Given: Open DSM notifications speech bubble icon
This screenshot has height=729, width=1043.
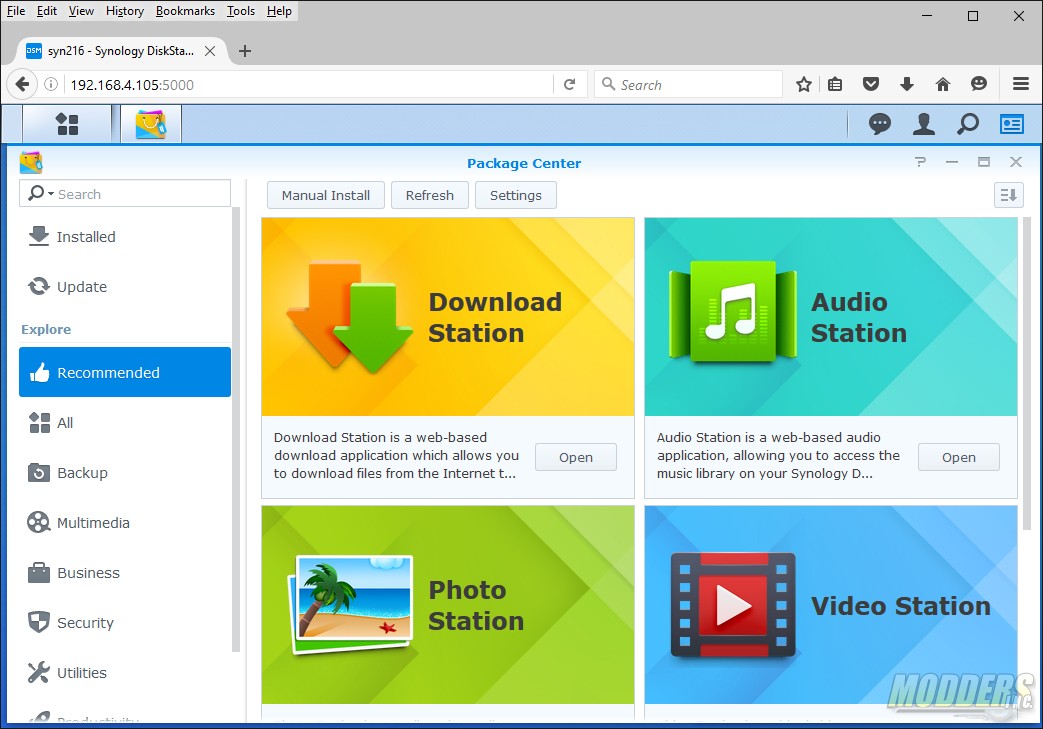Looking at the screenshot, I should click(x=879, y=124).
